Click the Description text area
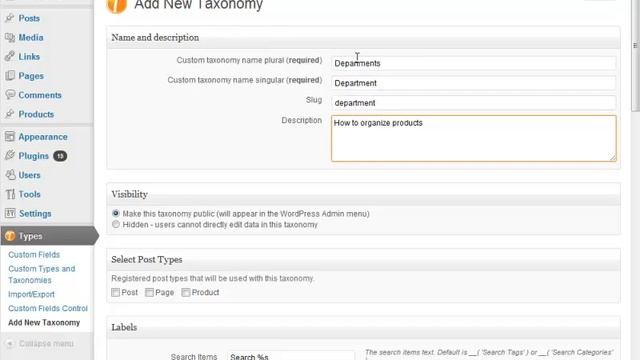This screenshot has width=640, height=360. 473,138
